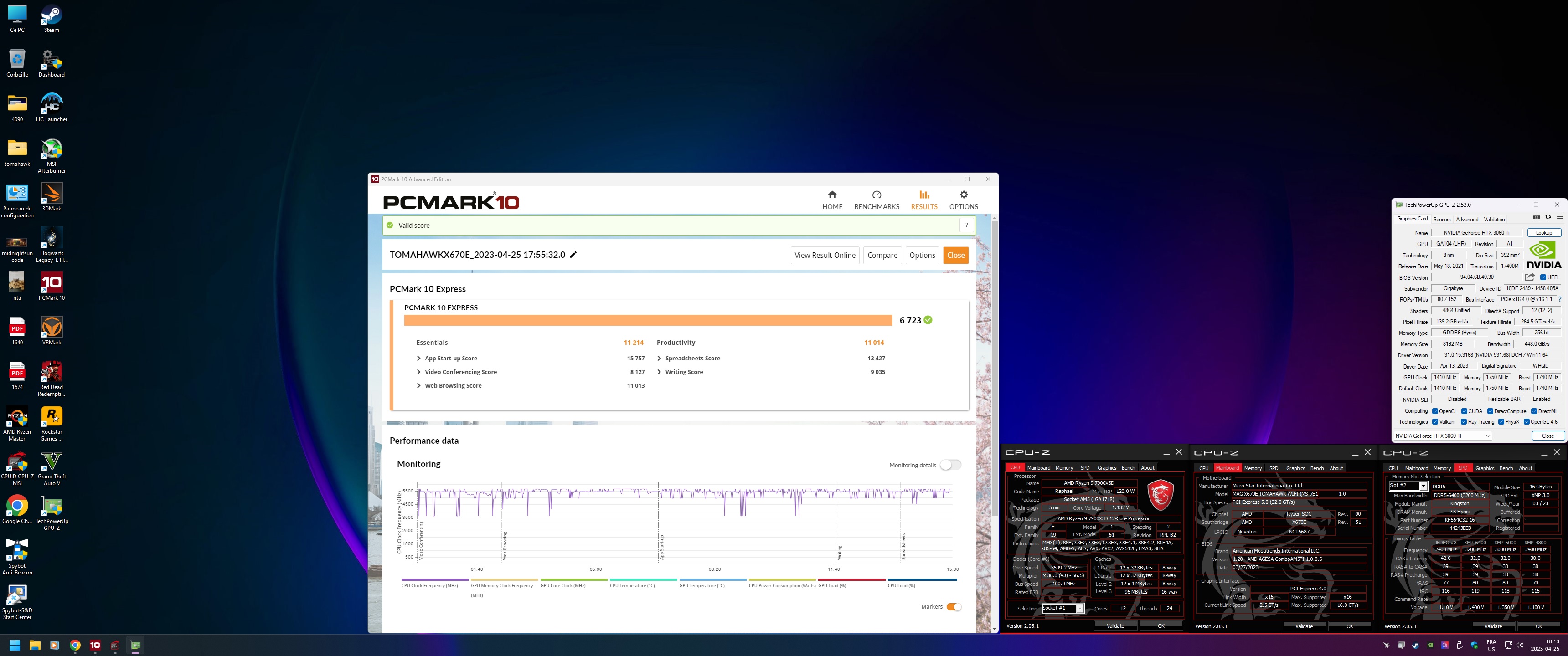
Task: Toggle the Ray Tracing checkbox in GPU-Z
Action: (1464, 422)
